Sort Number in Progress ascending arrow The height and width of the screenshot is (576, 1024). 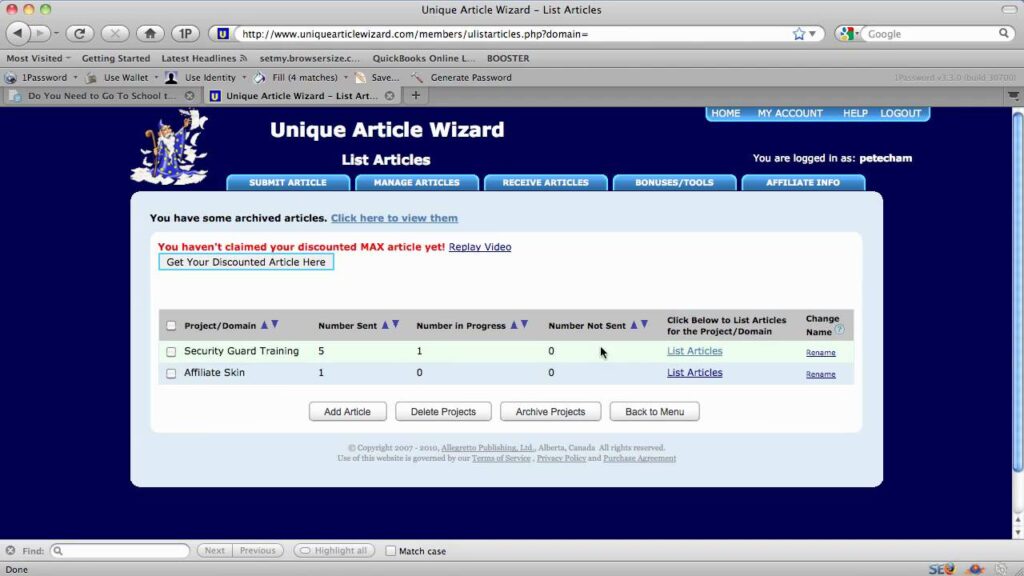pyautogui.click(x=514, y=325)
